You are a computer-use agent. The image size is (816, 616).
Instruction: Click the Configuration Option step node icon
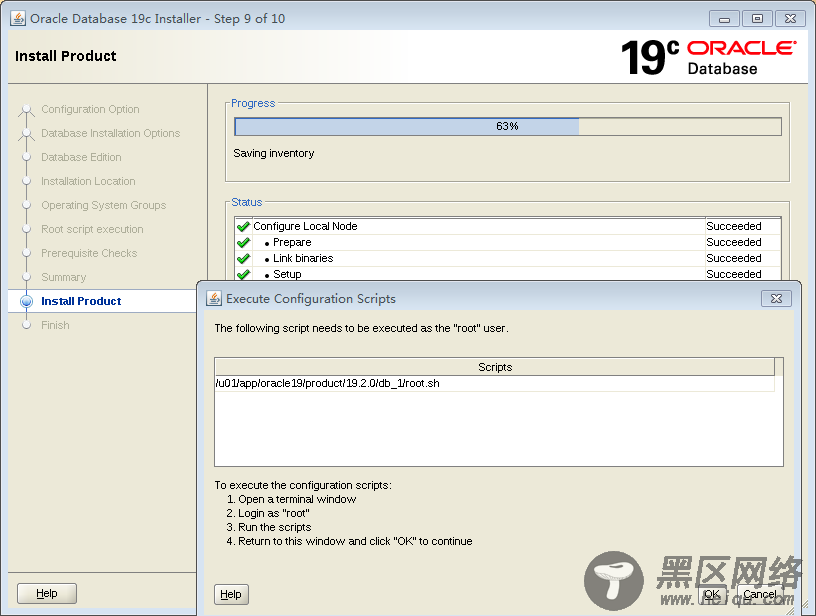(26, 110)
